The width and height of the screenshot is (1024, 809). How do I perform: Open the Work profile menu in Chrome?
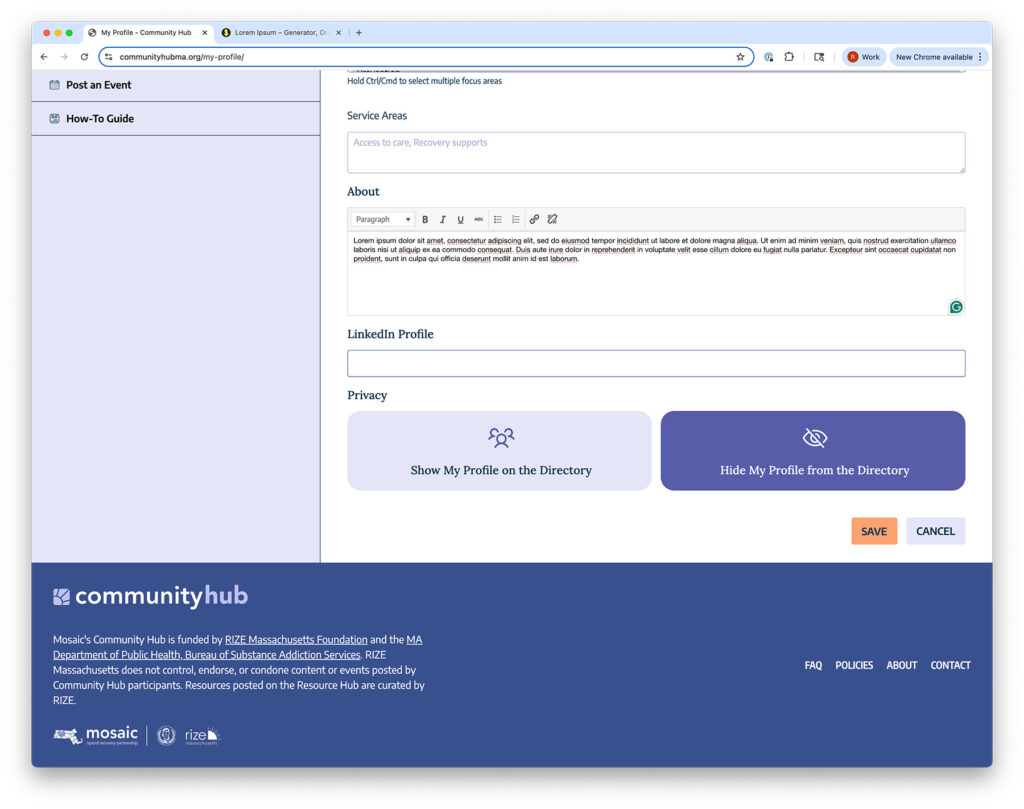click(x=864, y=57)
